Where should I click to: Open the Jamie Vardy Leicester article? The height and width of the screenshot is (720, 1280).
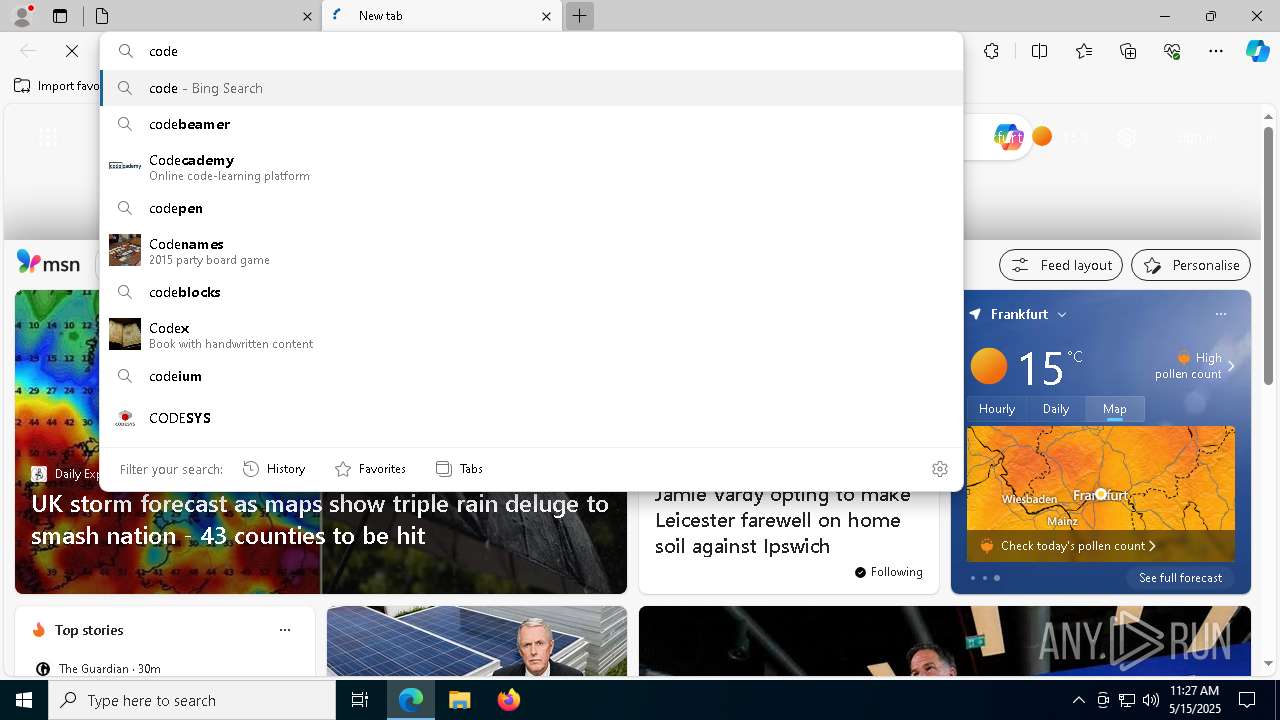click(x=783, y=520)
